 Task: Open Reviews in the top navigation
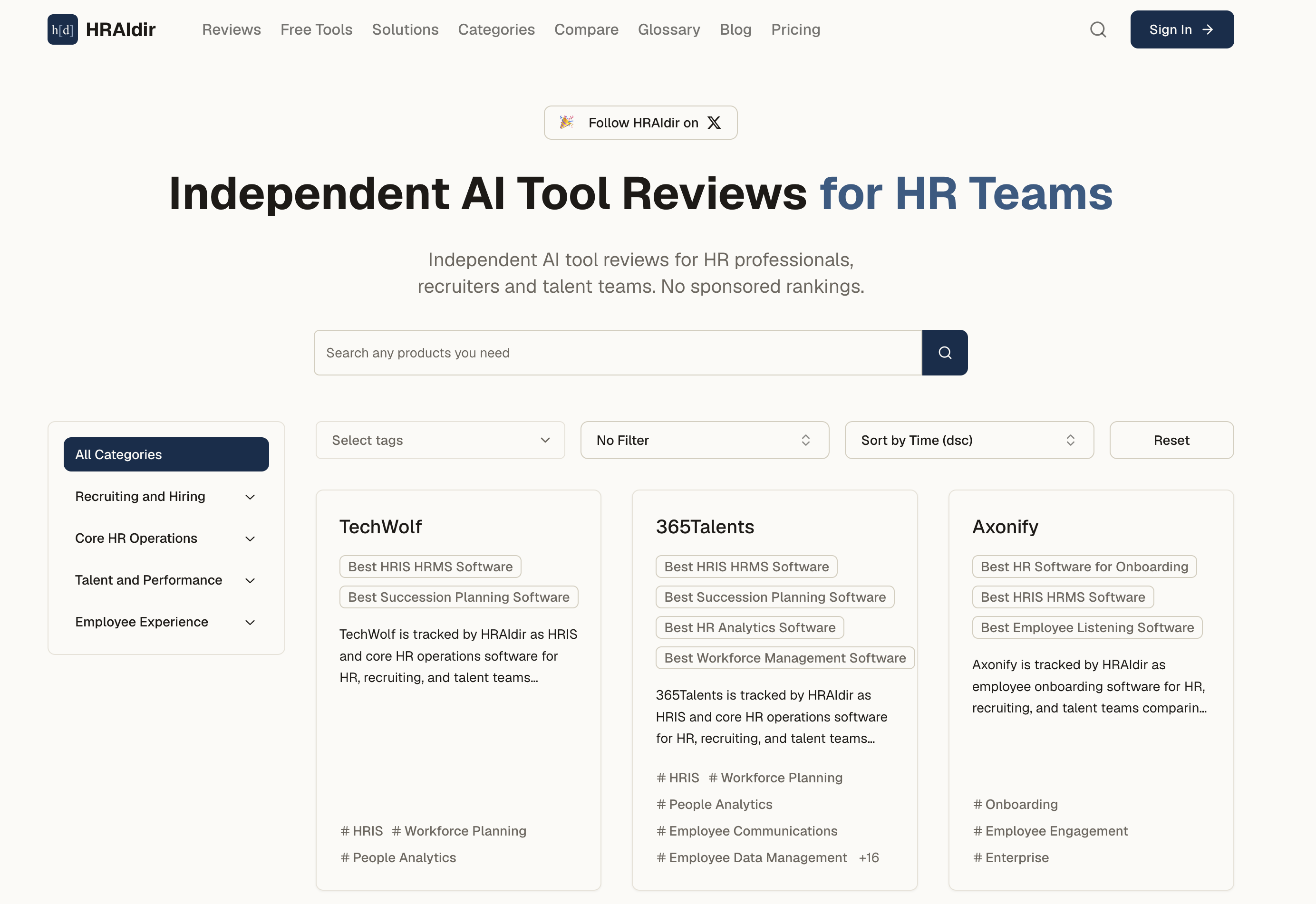tap(231, 29)
